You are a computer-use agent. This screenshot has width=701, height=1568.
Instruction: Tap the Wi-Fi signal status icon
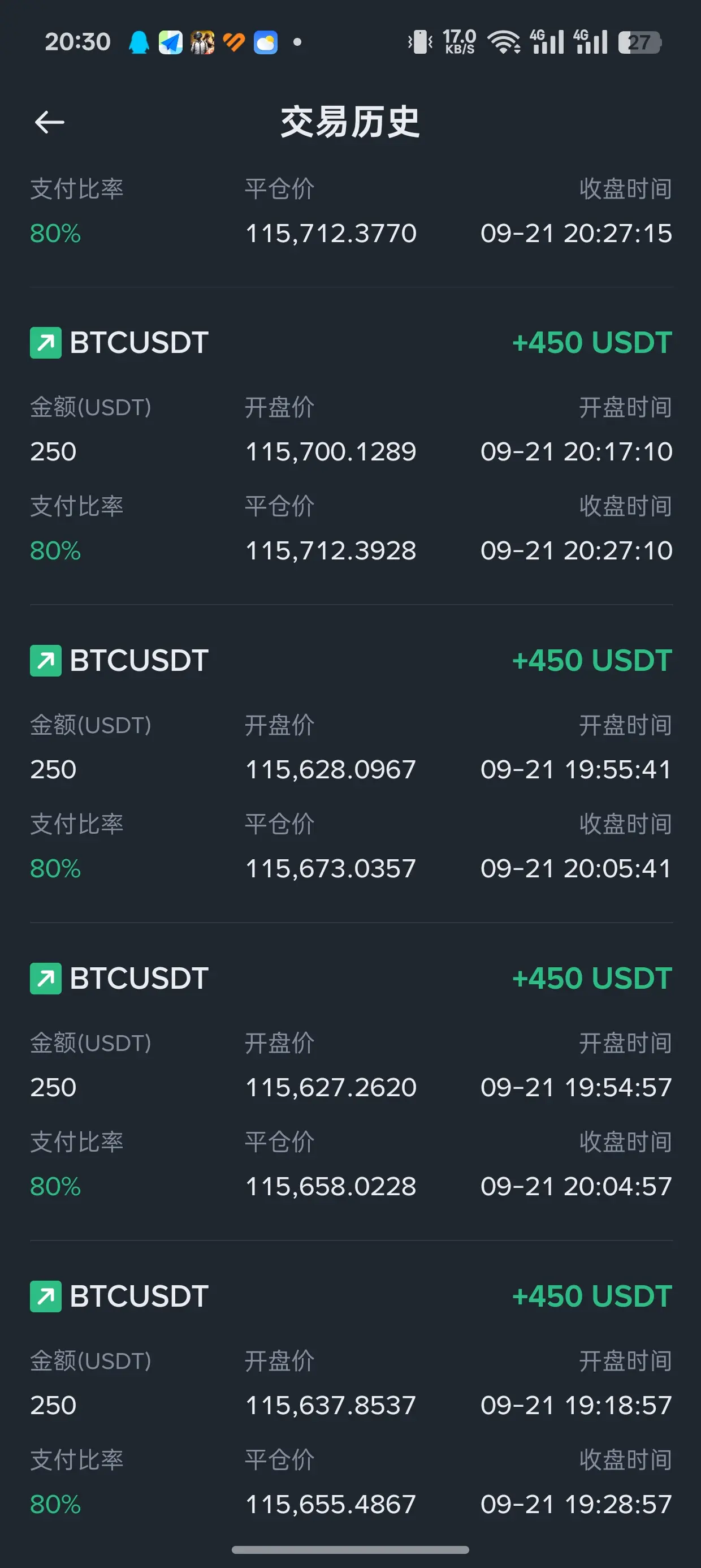pos(503,42)
